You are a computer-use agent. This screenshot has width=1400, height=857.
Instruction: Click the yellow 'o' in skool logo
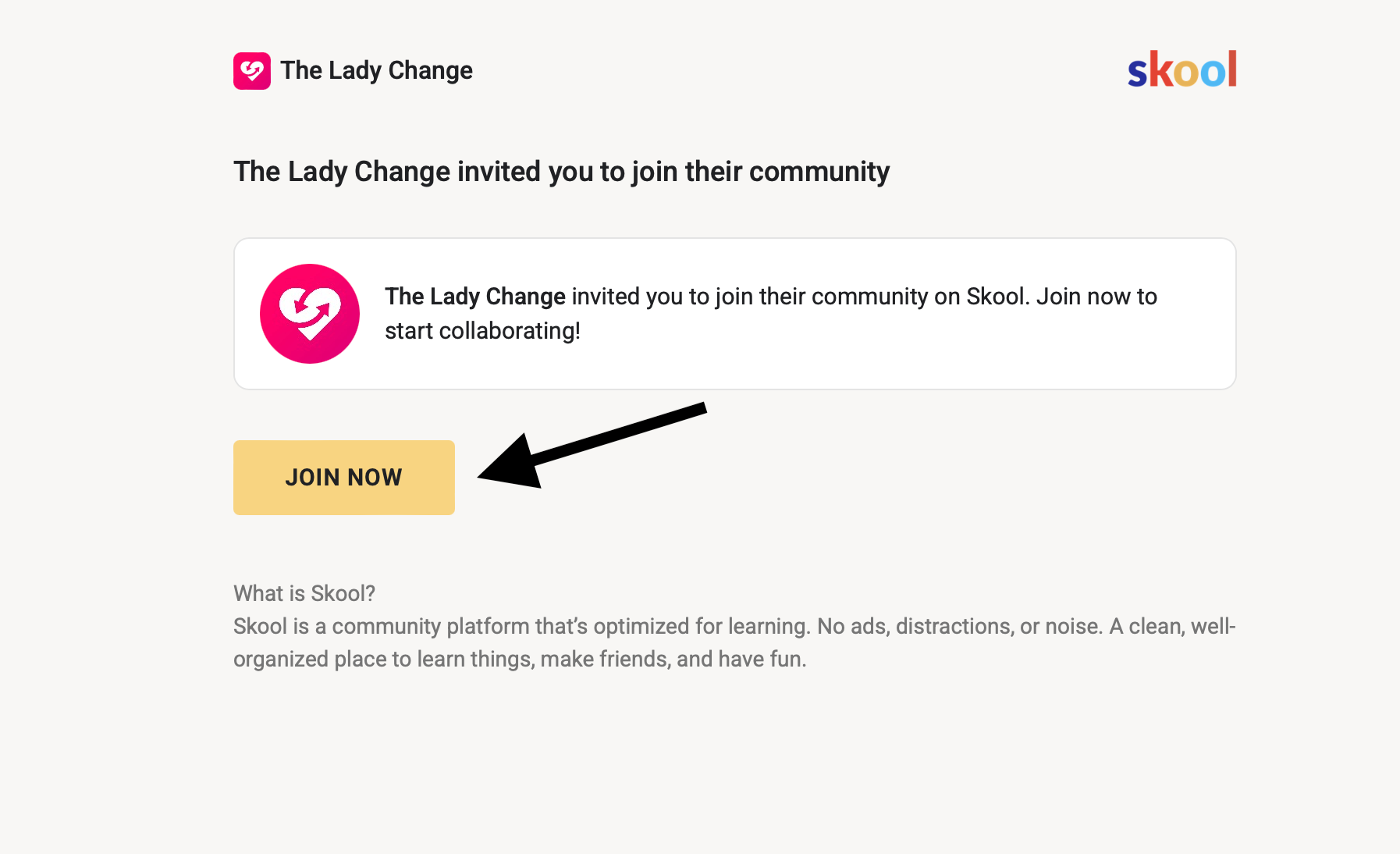click(x=1186, y=73)
